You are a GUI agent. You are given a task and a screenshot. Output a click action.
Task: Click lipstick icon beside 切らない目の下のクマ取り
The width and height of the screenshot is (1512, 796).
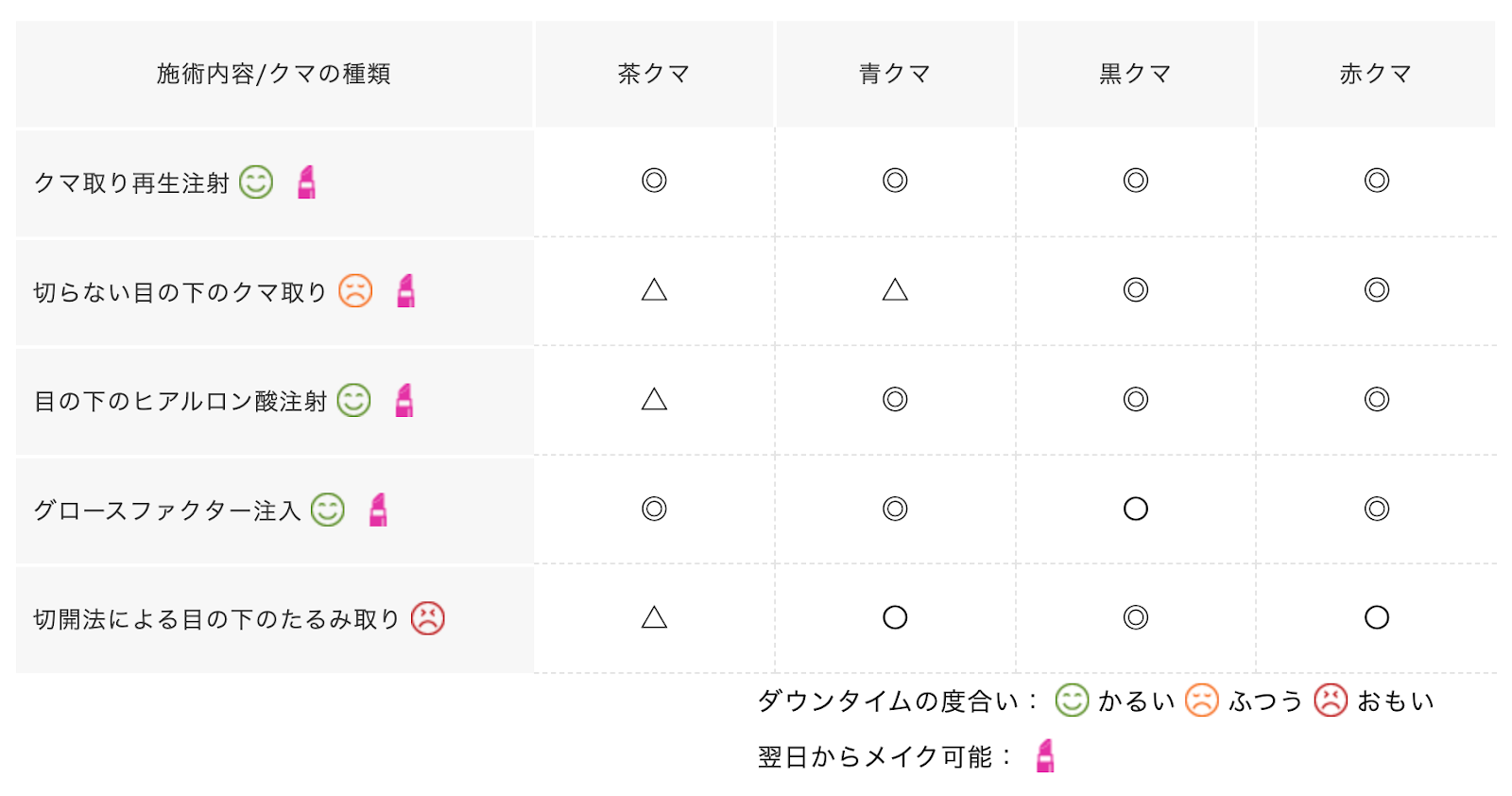405,291
